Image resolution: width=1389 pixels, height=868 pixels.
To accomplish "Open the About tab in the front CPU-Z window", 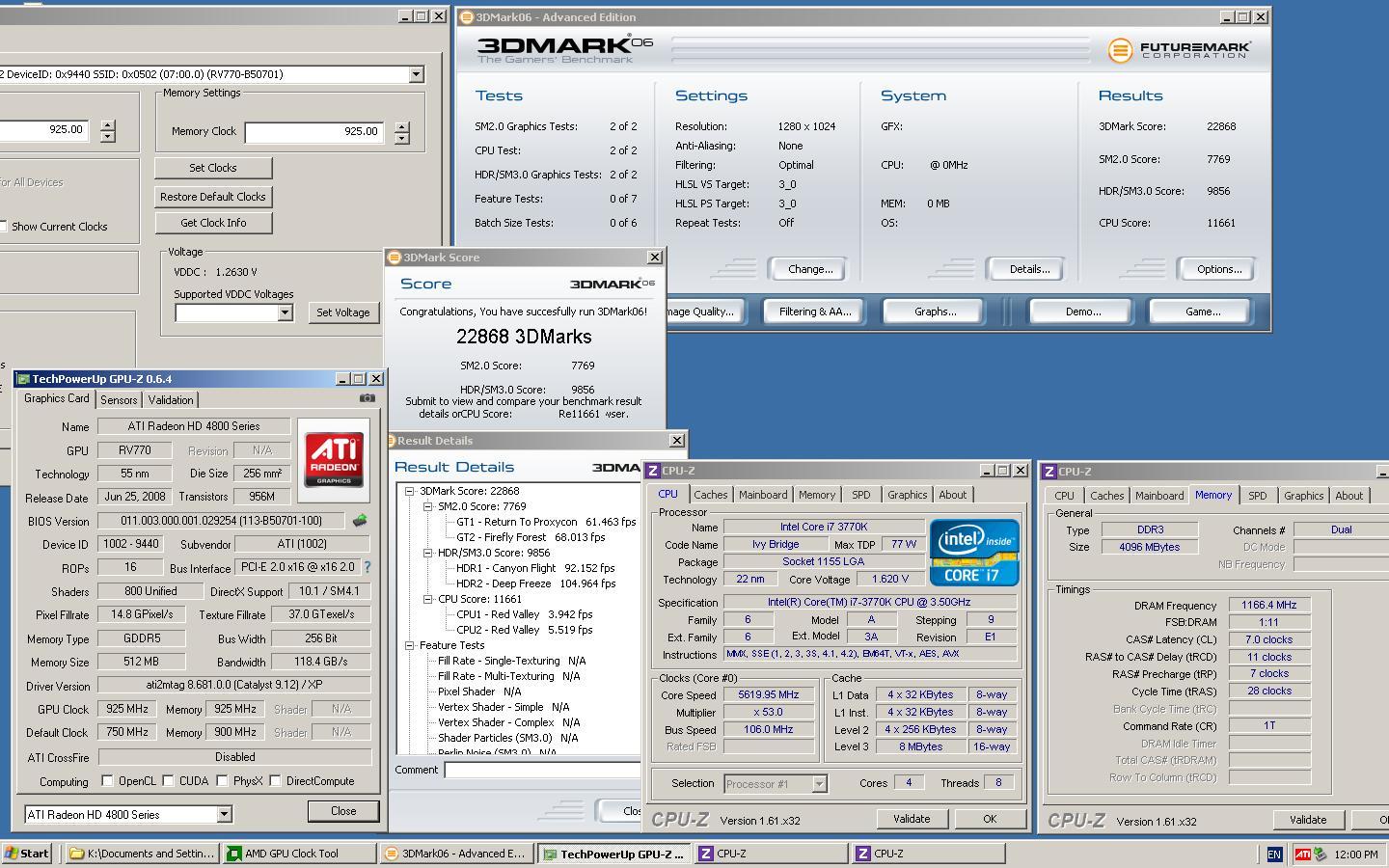I will coord(952,494).
